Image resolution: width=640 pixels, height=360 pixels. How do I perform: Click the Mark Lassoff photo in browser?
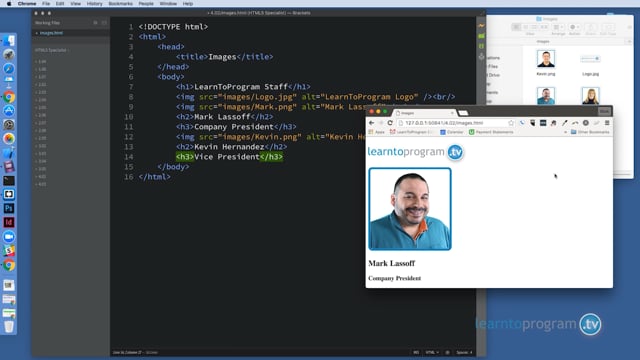[410, 209]
